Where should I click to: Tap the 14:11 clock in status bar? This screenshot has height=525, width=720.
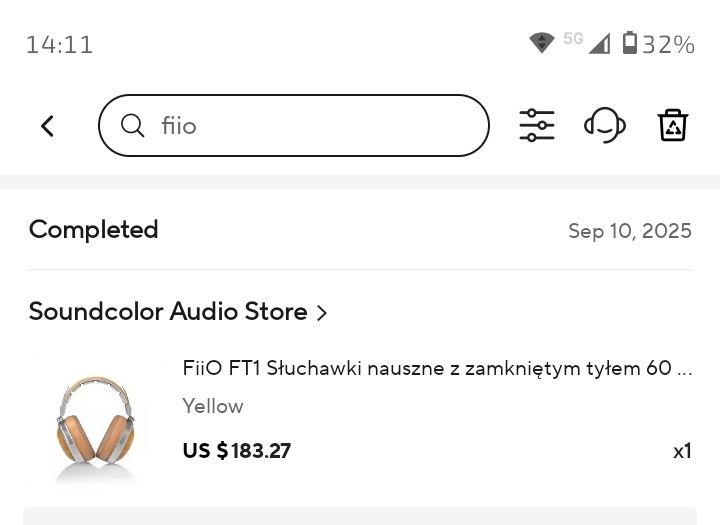tap(60, 45)
